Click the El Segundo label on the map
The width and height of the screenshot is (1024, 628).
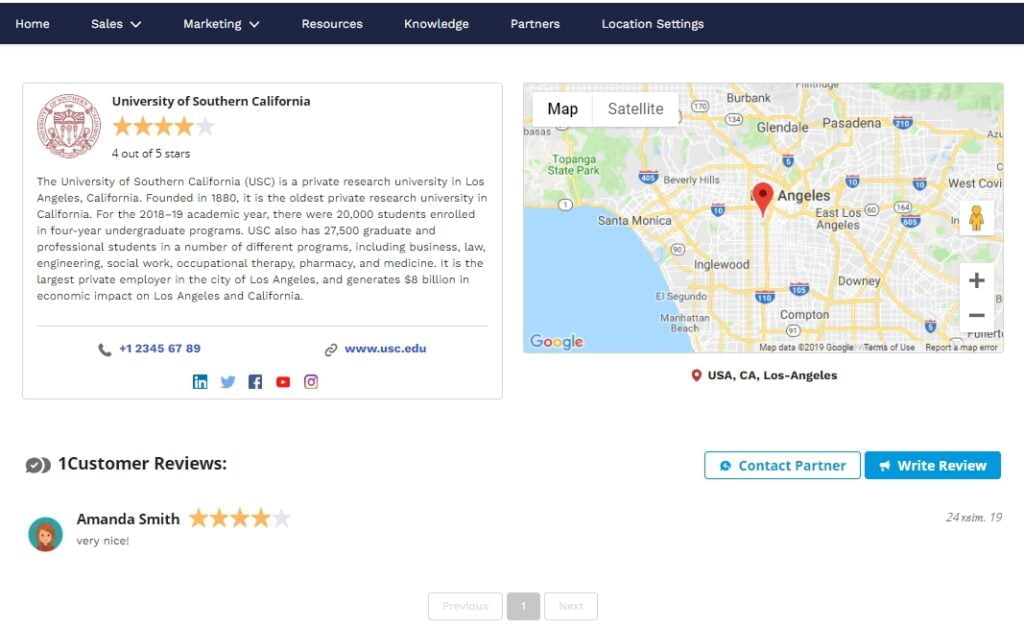click(x=681, y=296)
